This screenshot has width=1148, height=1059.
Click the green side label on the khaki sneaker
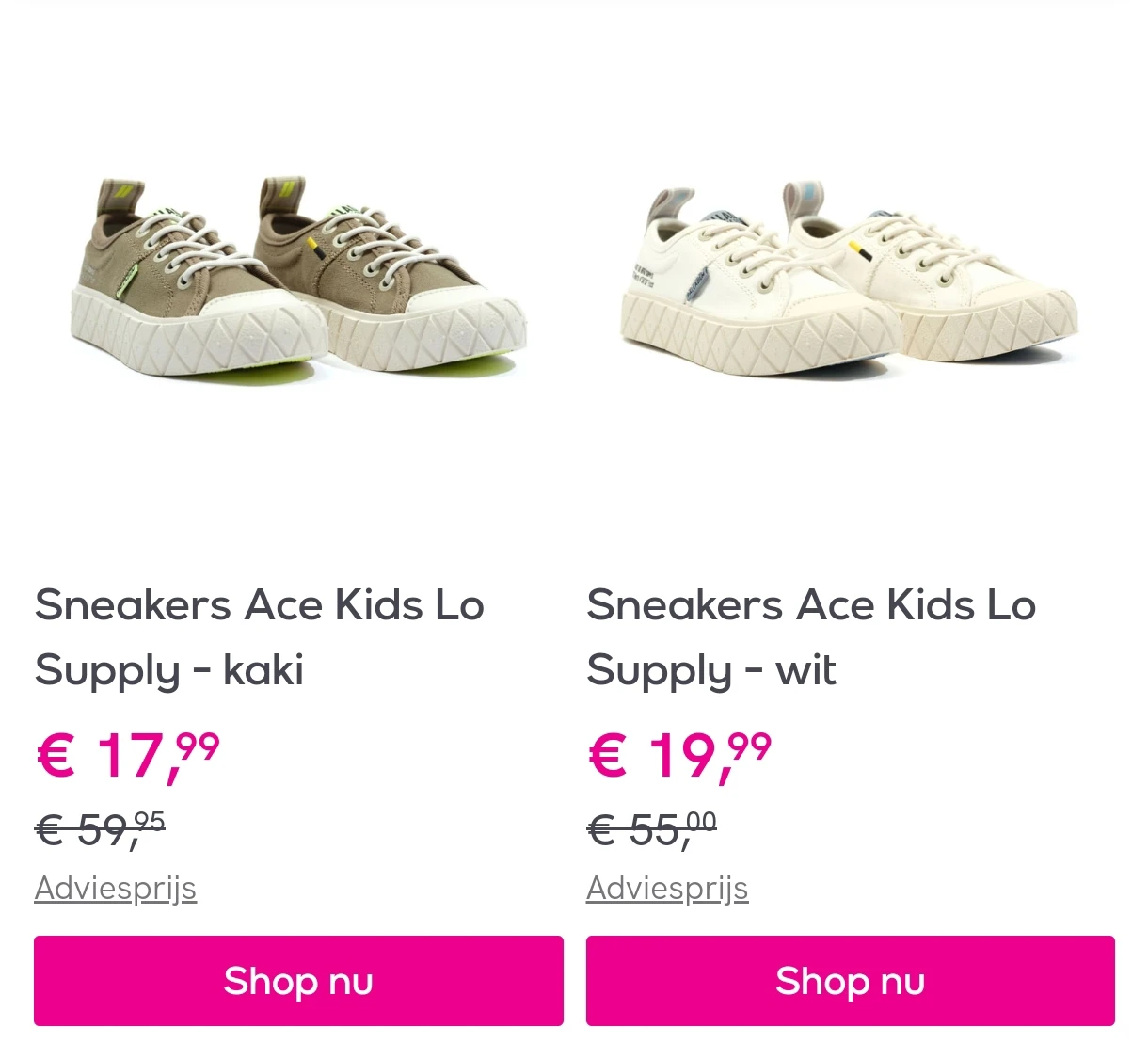tap(129, 279)
